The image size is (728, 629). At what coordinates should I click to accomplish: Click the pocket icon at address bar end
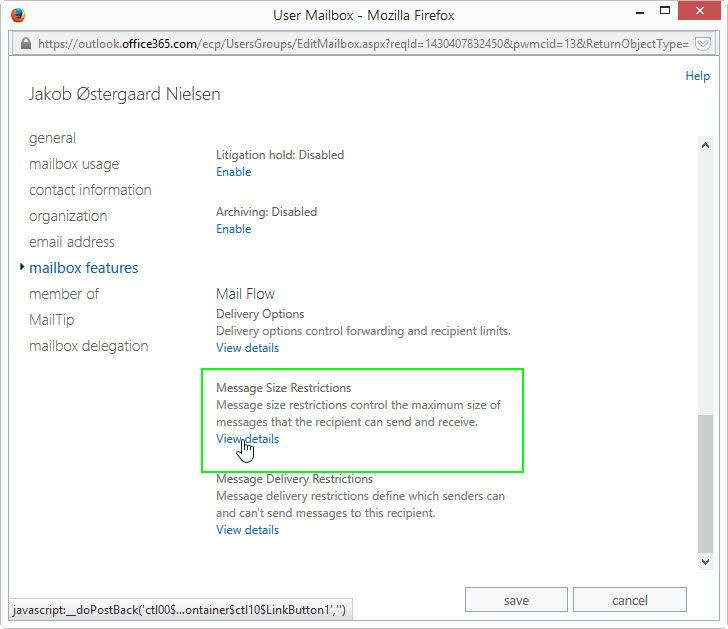(x=703, y=44)
